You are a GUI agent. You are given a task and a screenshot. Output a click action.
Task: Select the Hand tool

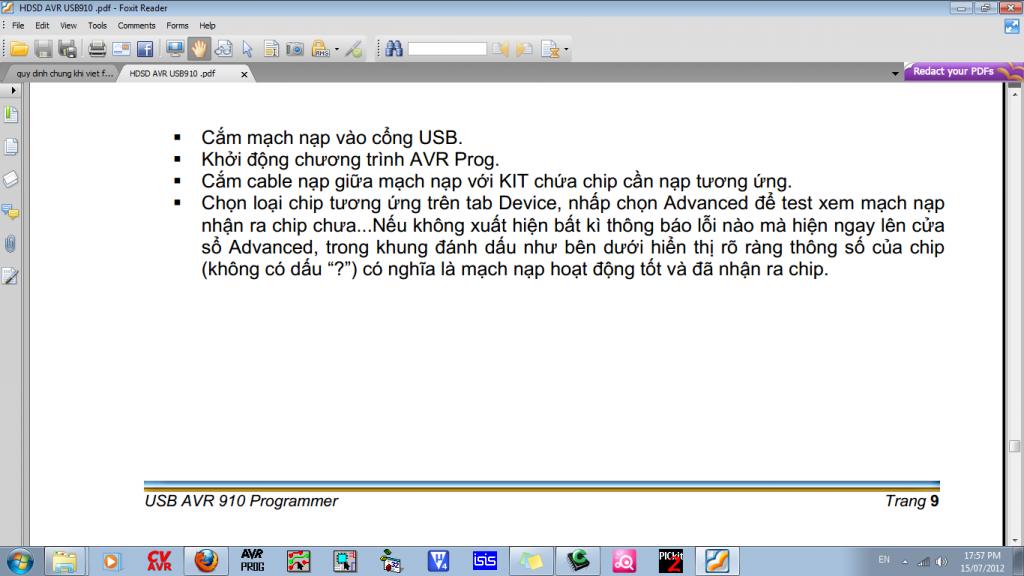199,49
